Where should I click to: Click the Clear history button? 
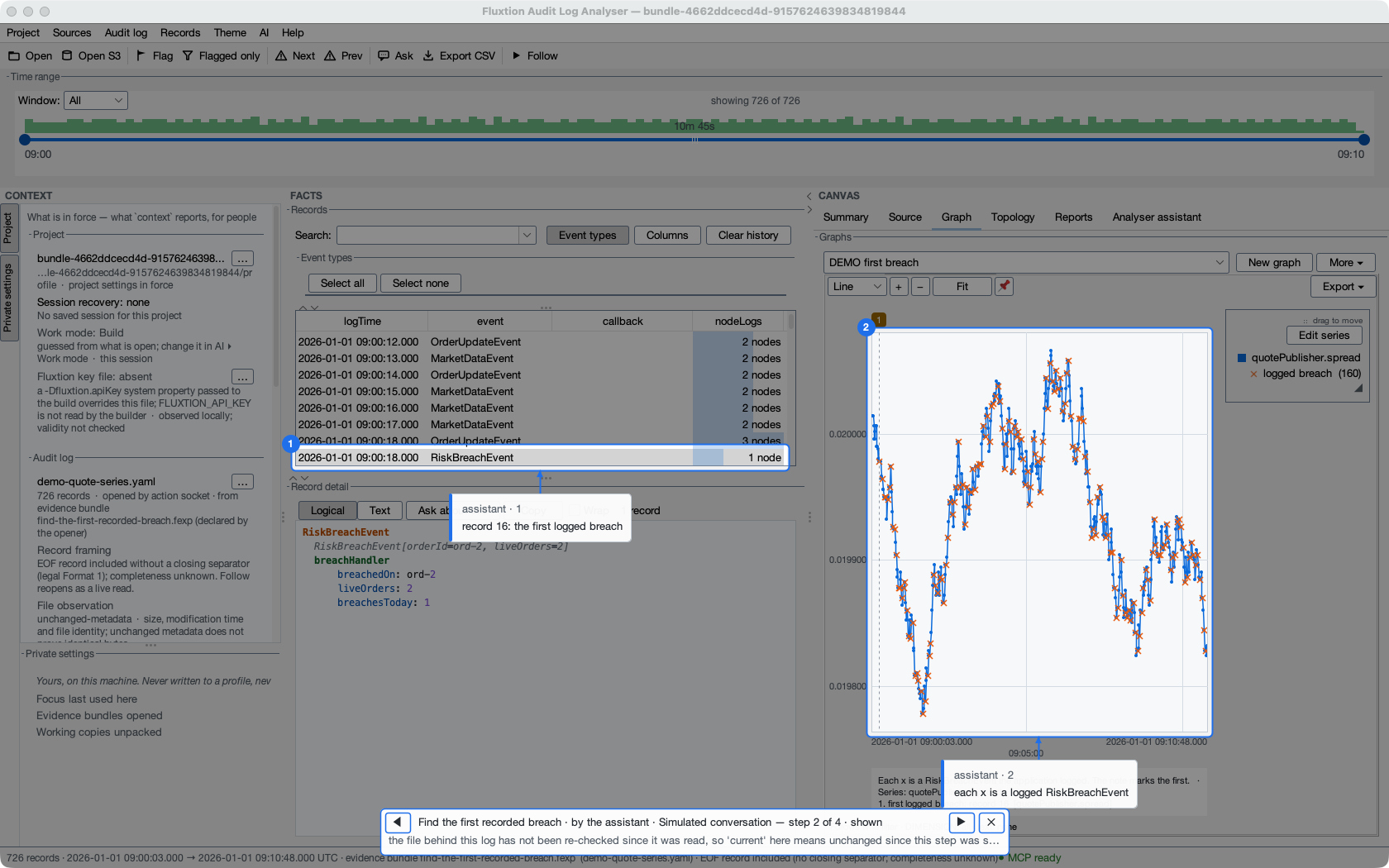tap(748, 235)
